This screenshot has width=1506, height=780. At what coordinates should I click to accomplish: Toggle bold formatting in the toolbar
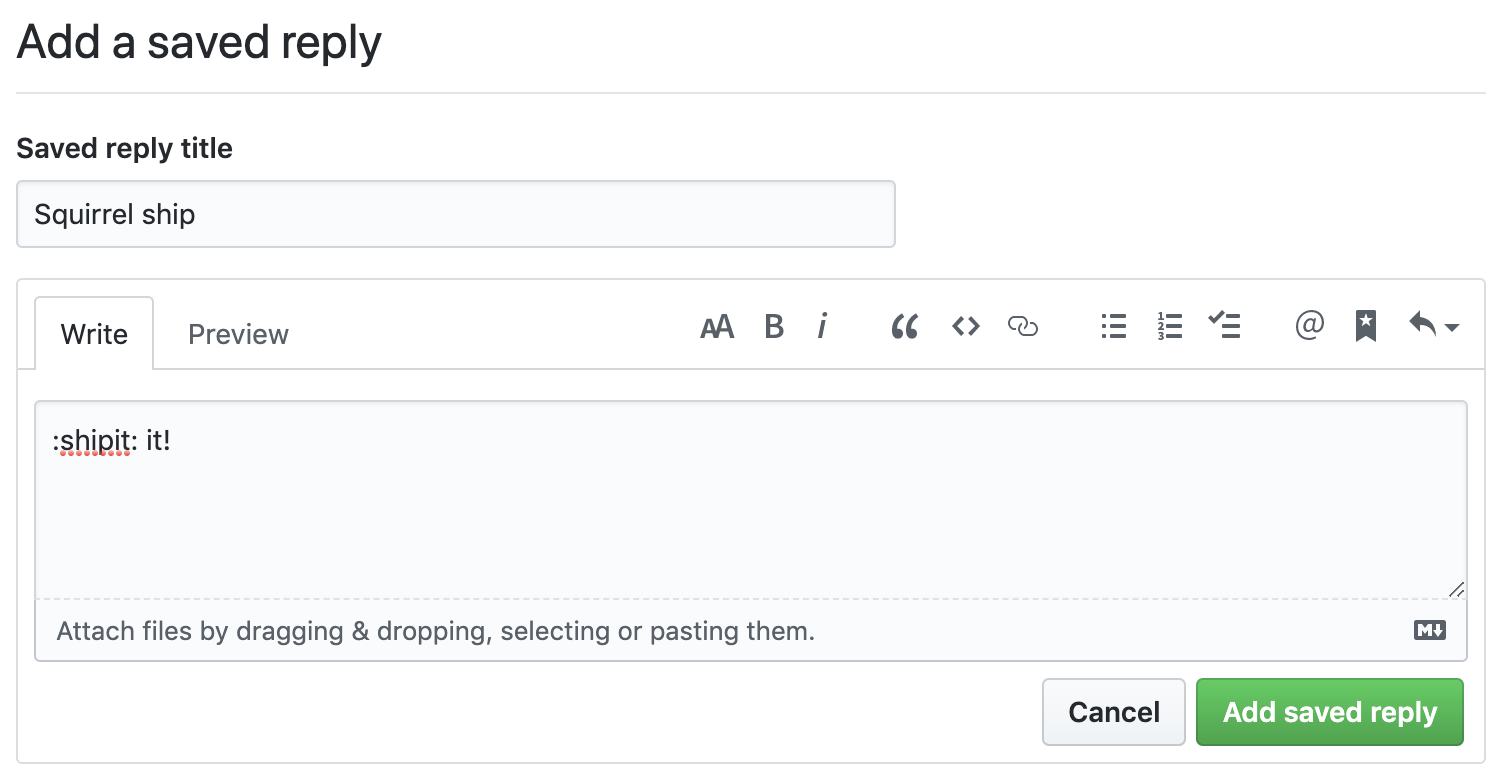pos(774,326)
